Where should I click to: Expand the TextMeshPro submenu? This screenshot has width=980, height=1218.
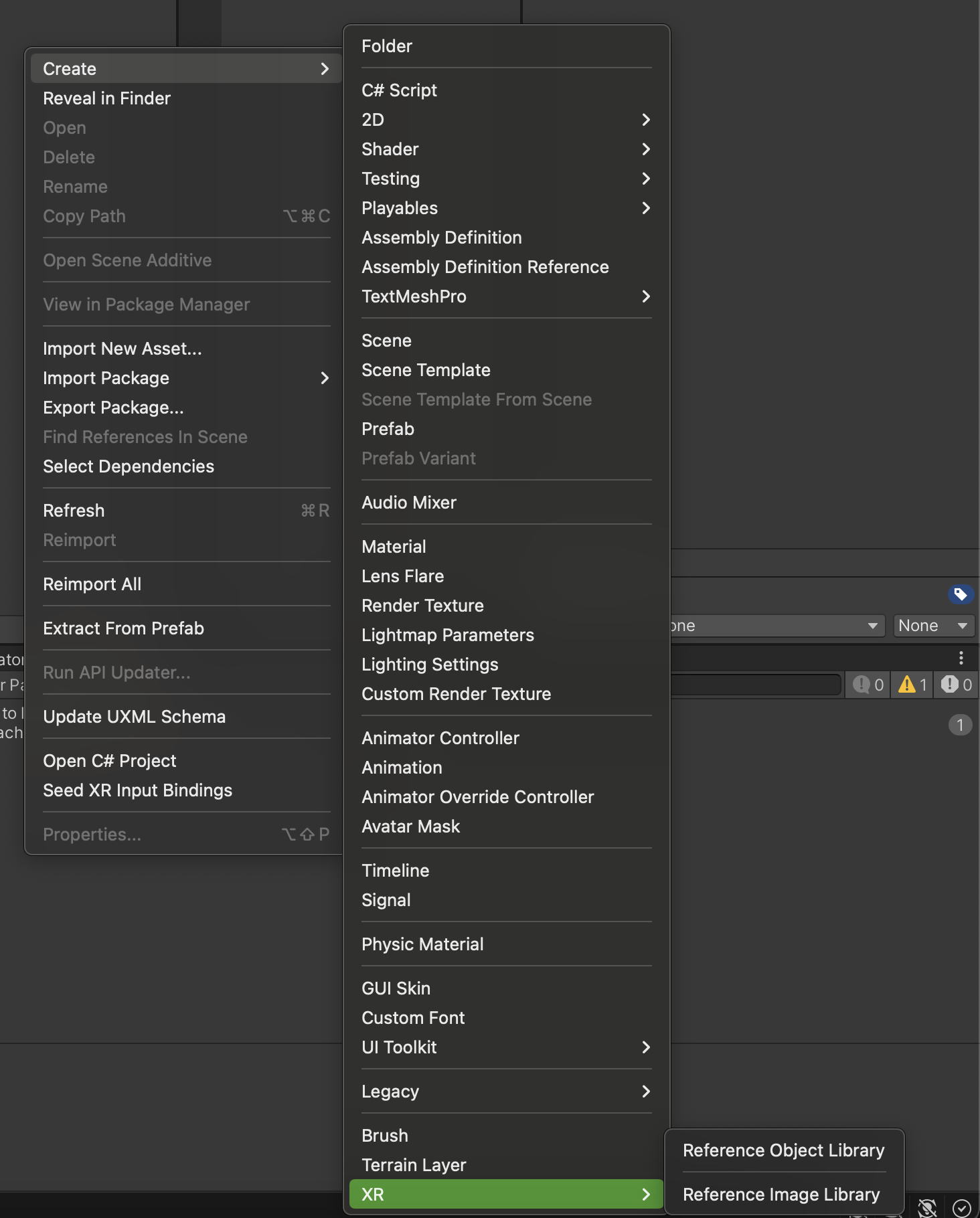(506, 296)
